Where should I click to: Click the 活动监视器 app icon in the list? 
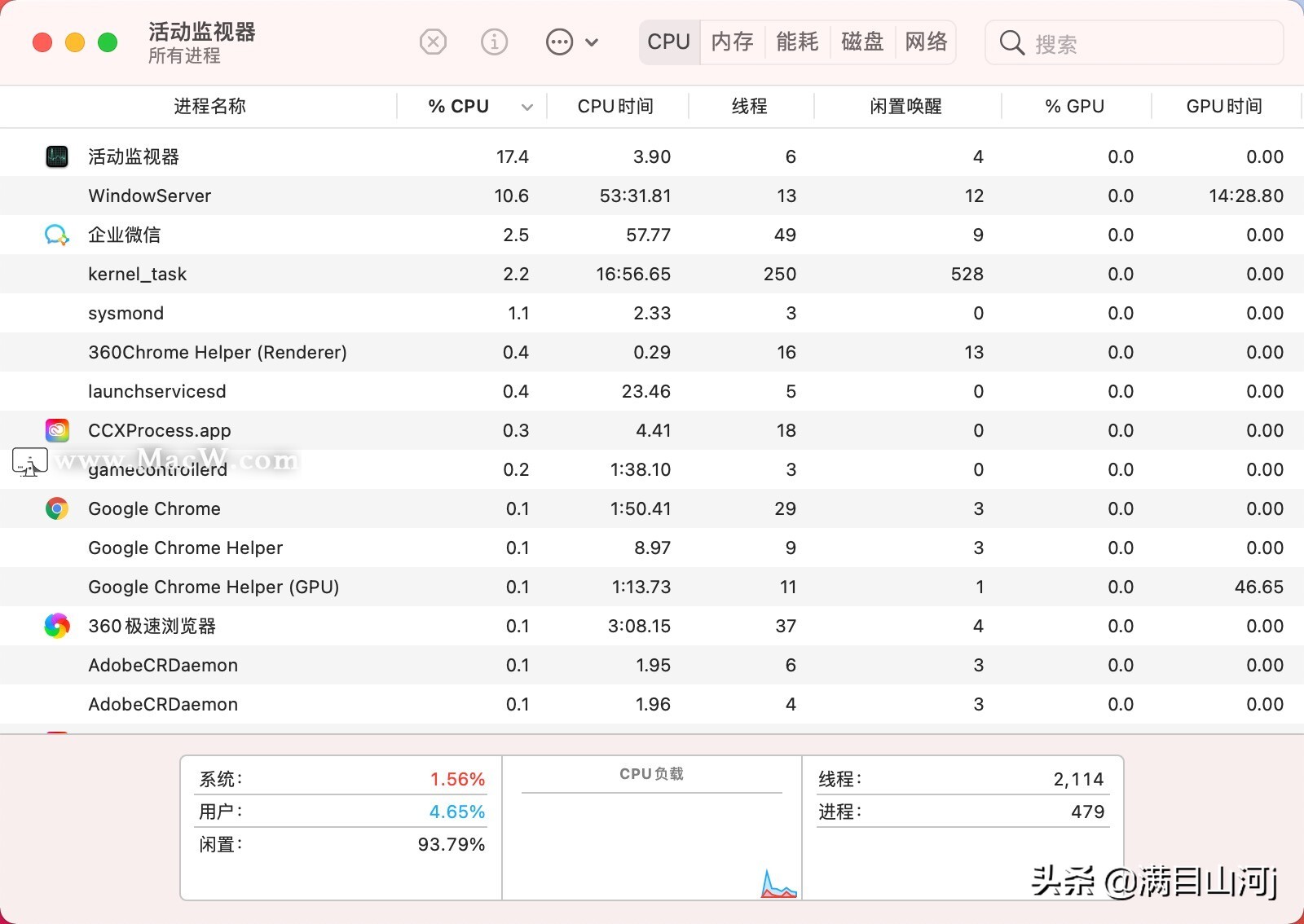pos(56,156)
